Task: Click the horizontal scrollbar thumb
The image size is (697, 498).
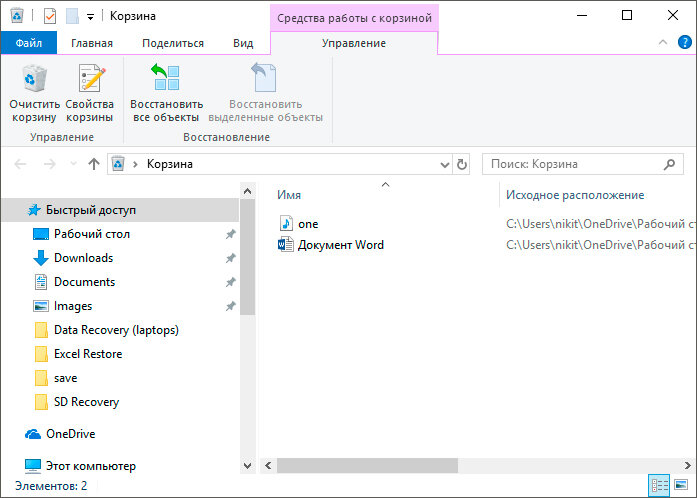Action: click(x=367, y=466)
